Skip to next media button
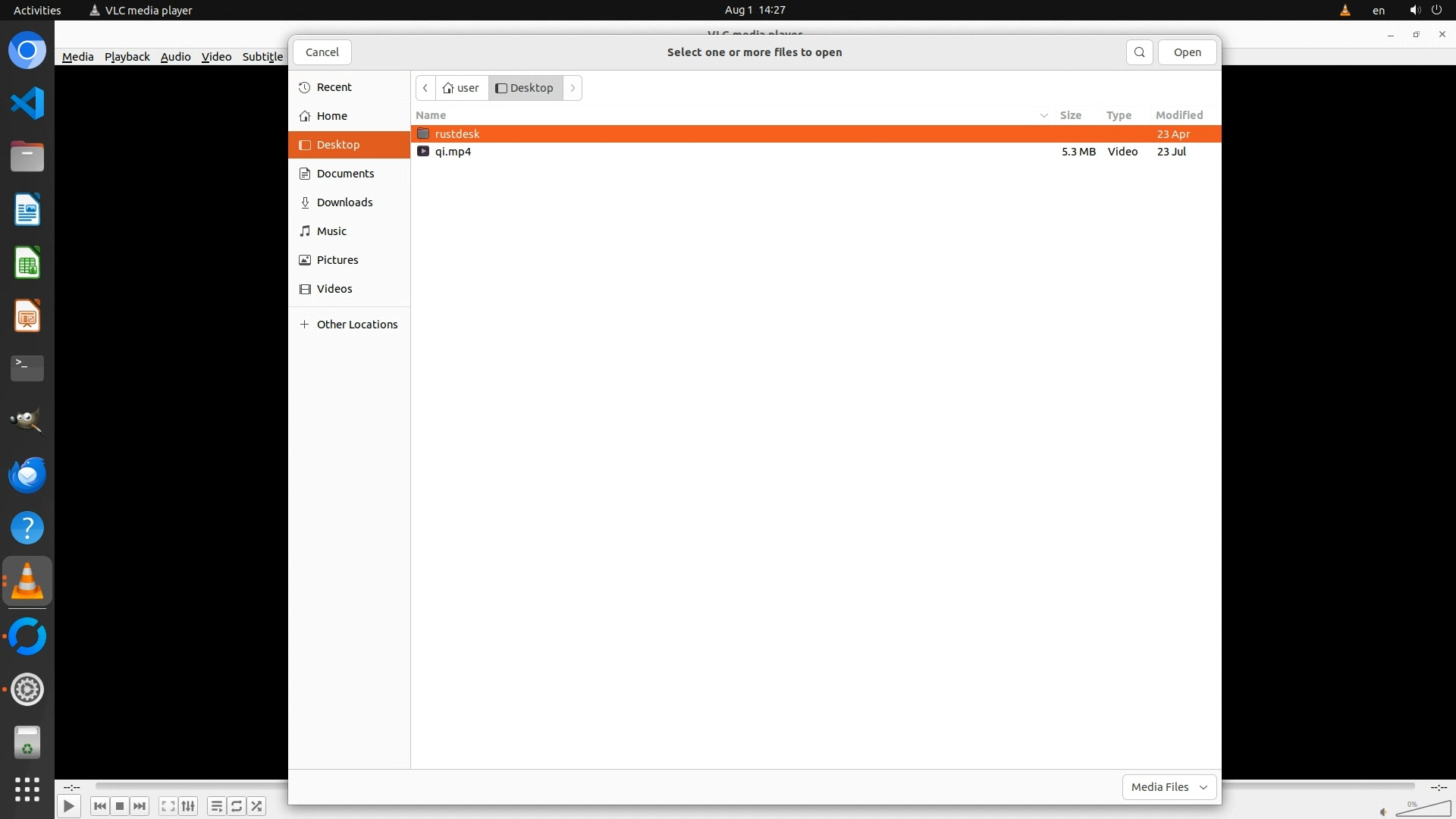The height and width of the screenshot is (819, 1456). tap(140, 806)
